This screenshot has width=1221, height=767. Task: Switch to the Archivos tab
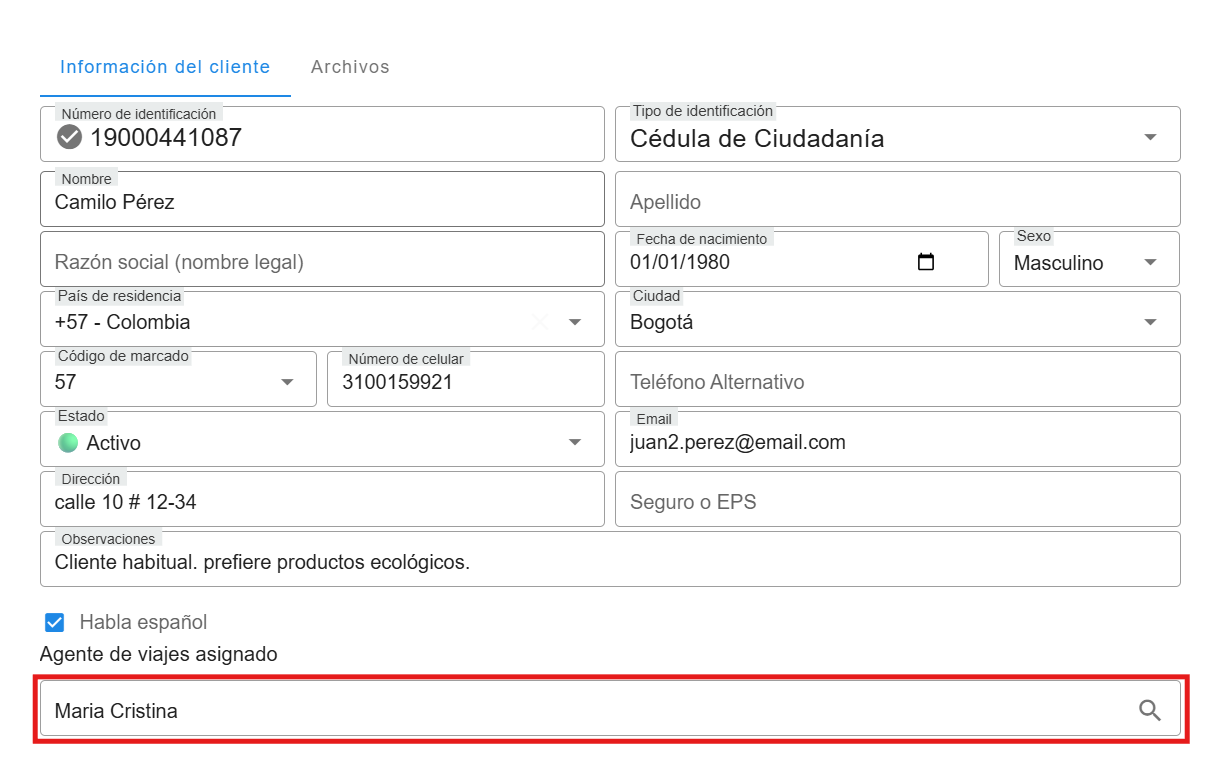click(350, 67)
